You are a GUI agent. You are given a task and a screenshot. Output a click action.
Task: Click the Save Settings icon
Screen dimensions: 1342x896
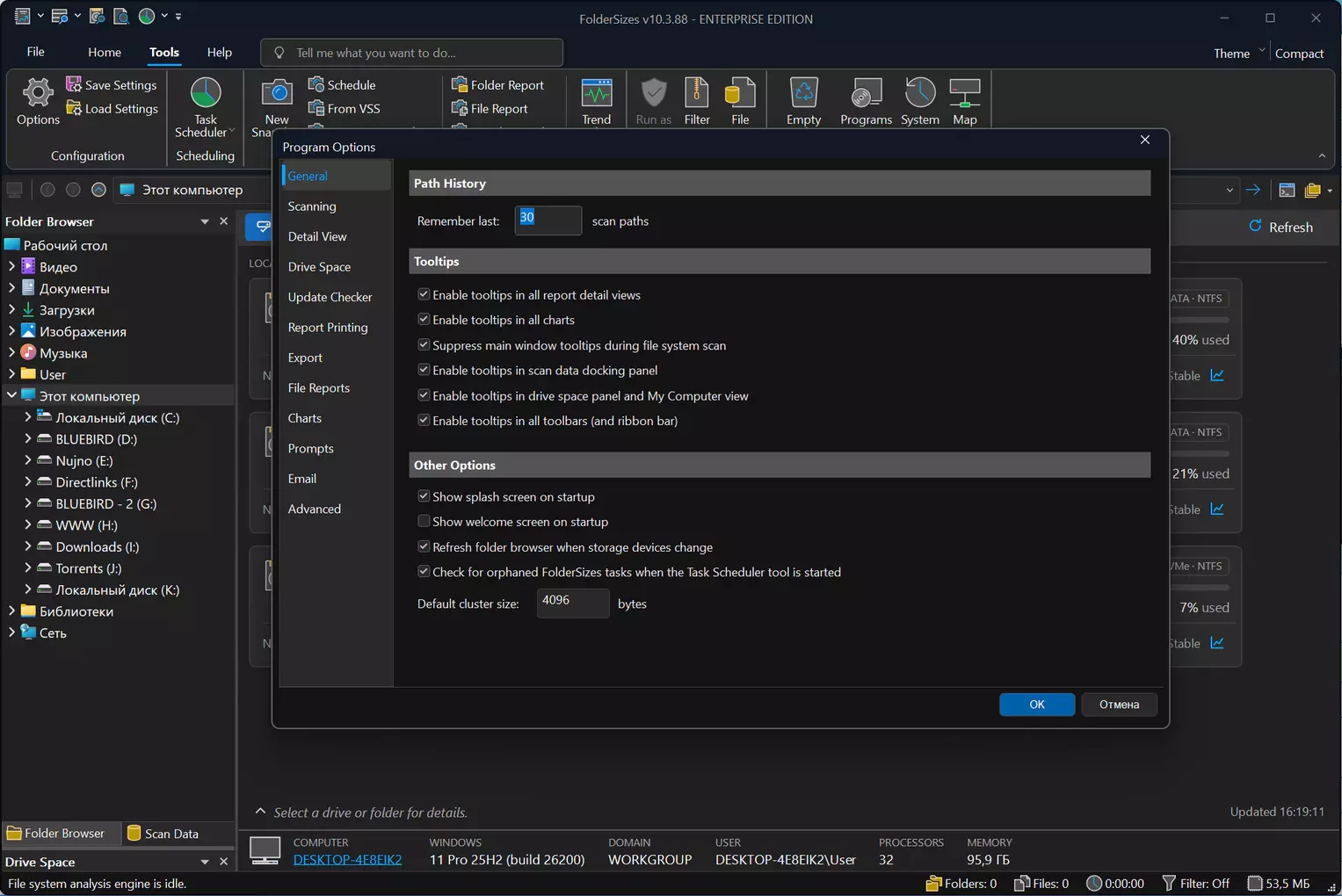click(74, 84)
